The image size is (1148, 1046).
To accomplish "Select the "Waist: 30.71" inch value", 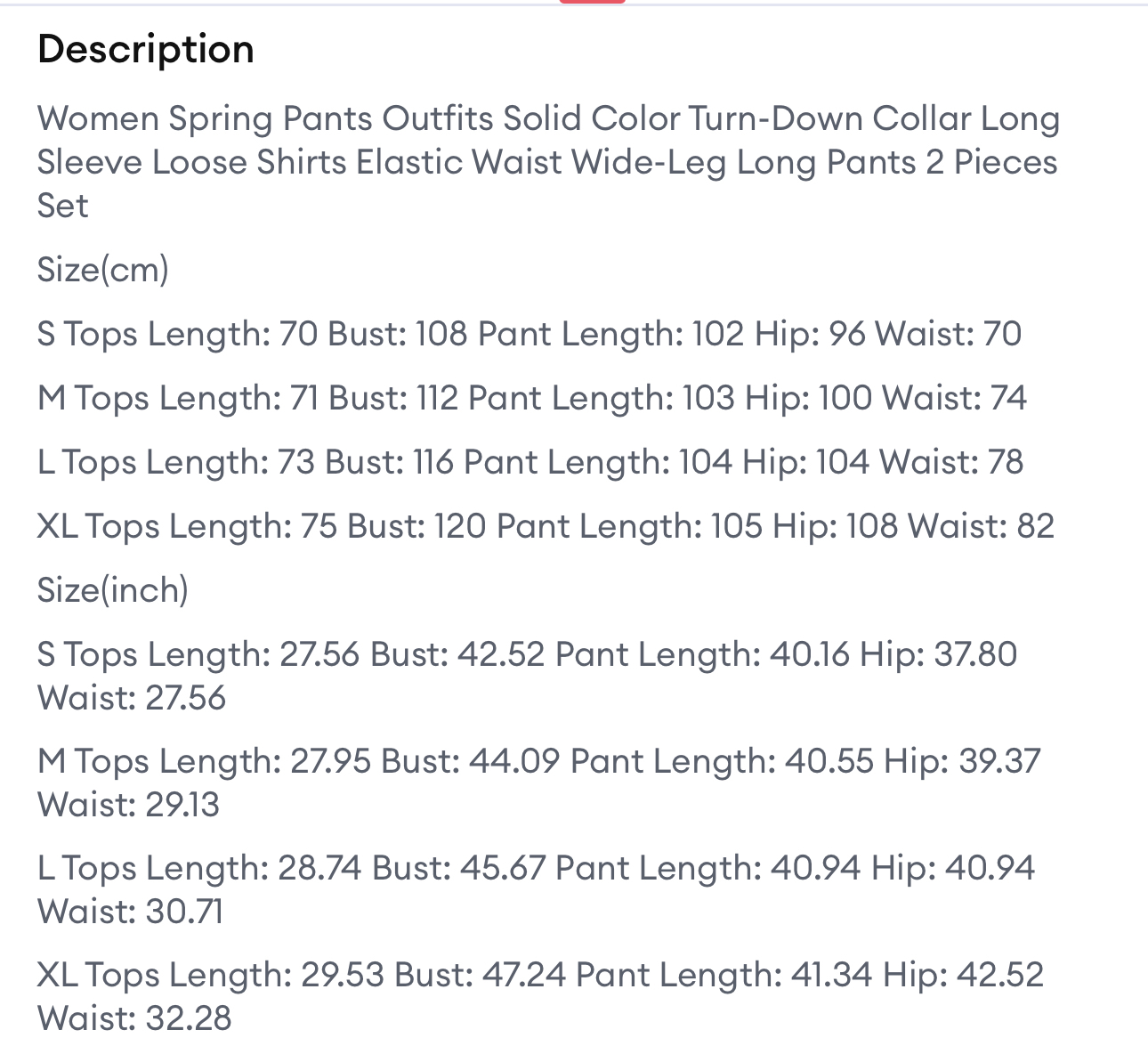I will tap(130, 911).
